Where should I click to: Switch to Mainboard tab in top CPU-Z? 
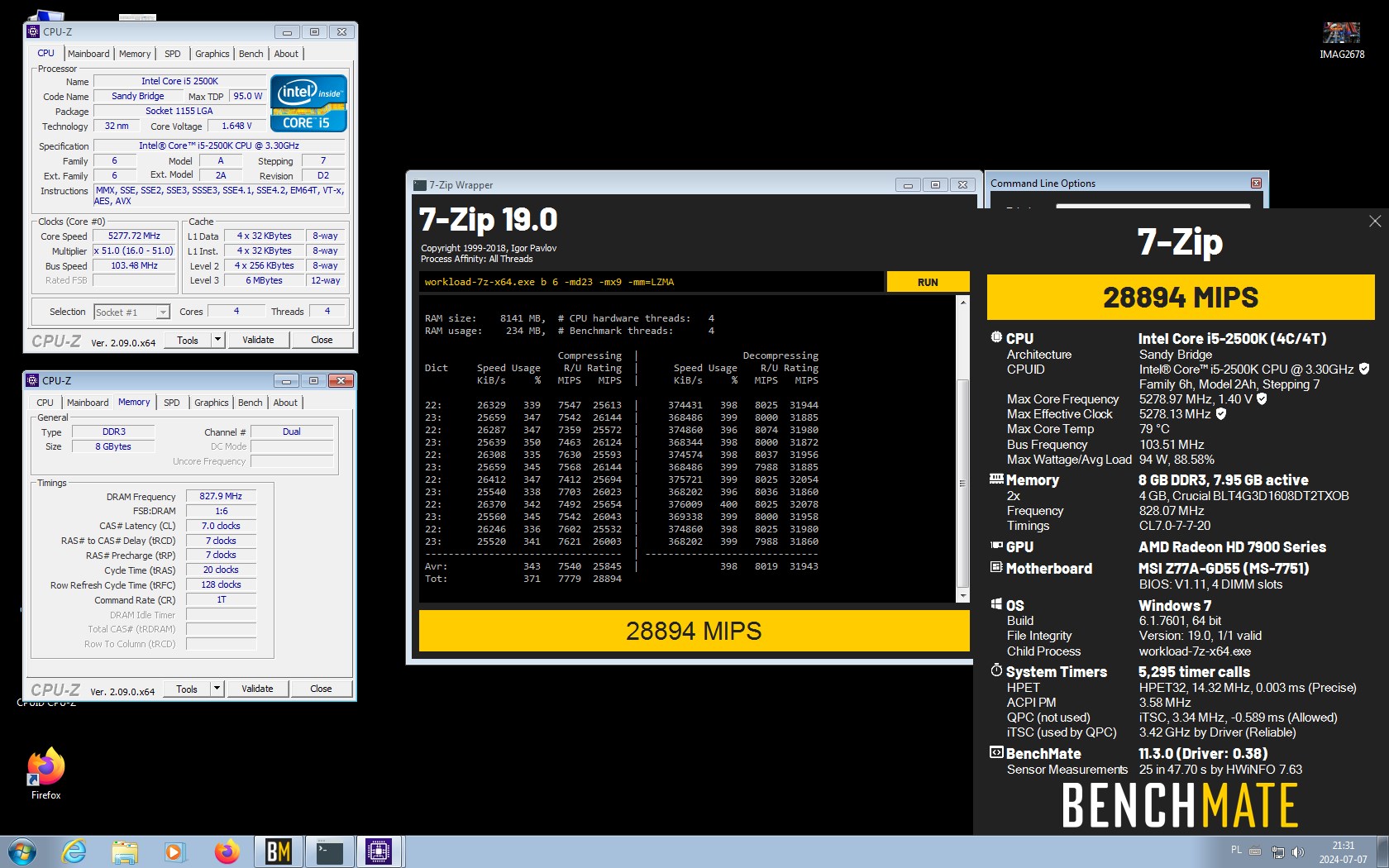[x=88, y=54]
